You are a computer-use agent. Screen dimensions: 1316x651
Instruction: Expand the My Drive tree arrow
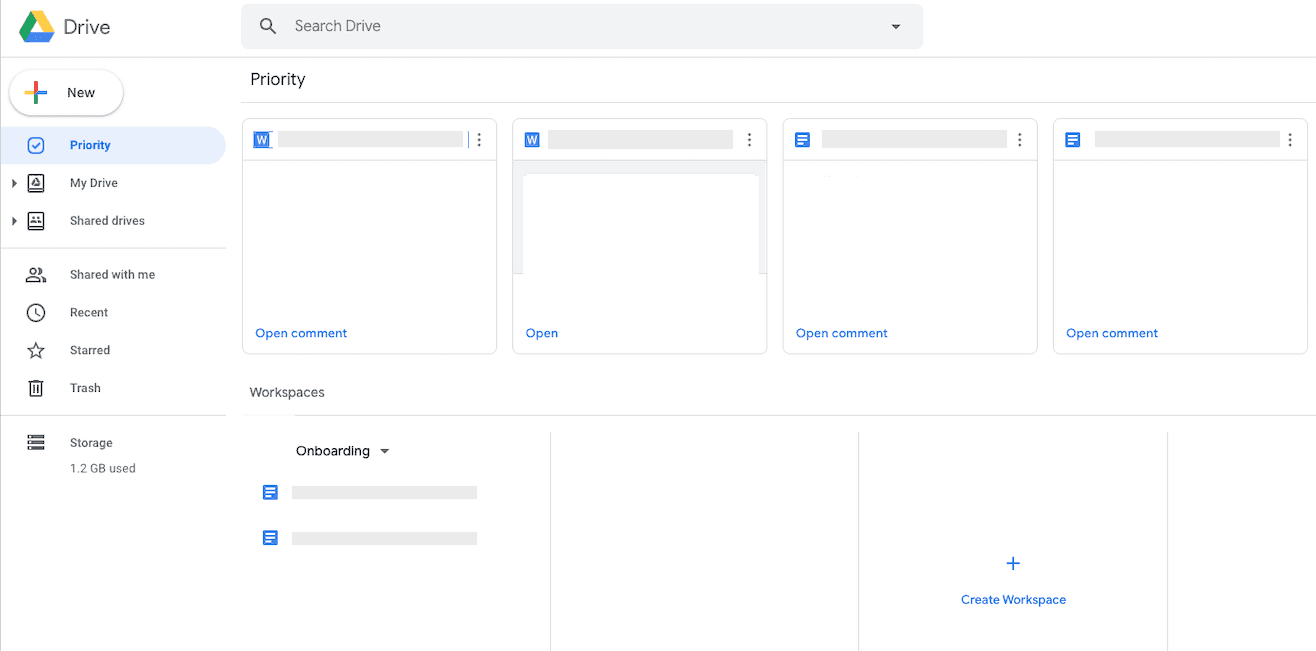point(14,183)
